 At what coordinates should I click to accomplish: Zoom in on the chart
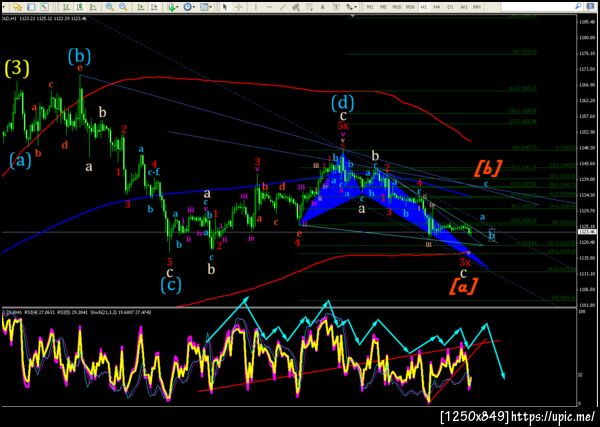[109, 7]
